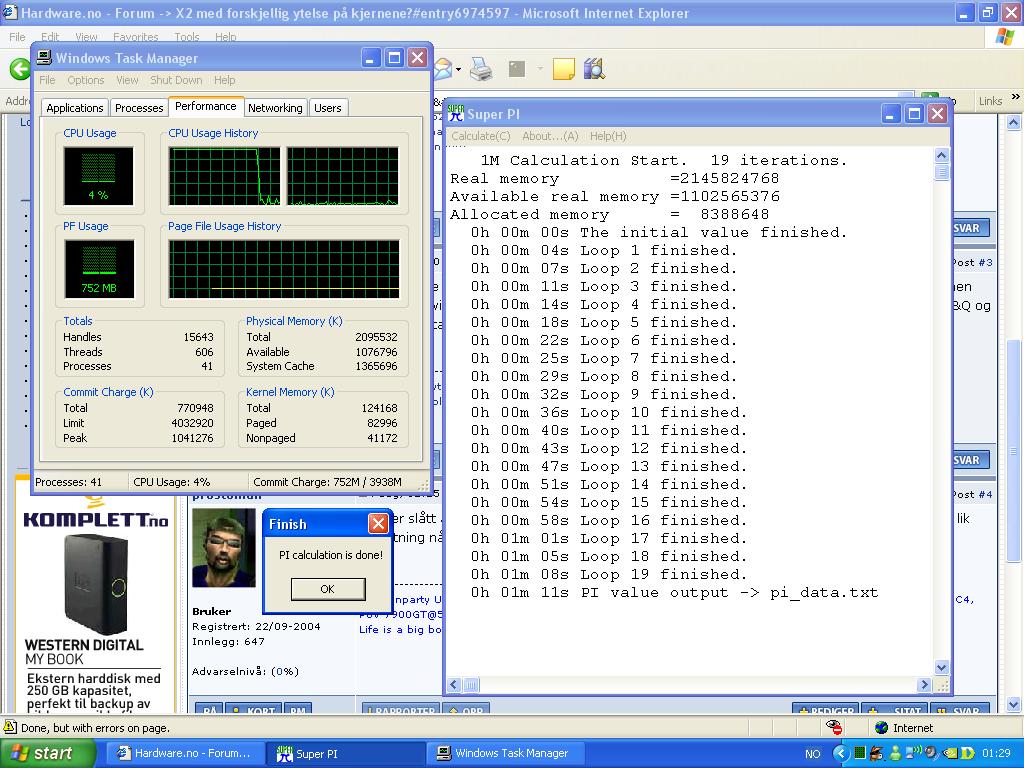Expand hidden tray icons chevron
1024x768 pixels.
click(840, 754)
